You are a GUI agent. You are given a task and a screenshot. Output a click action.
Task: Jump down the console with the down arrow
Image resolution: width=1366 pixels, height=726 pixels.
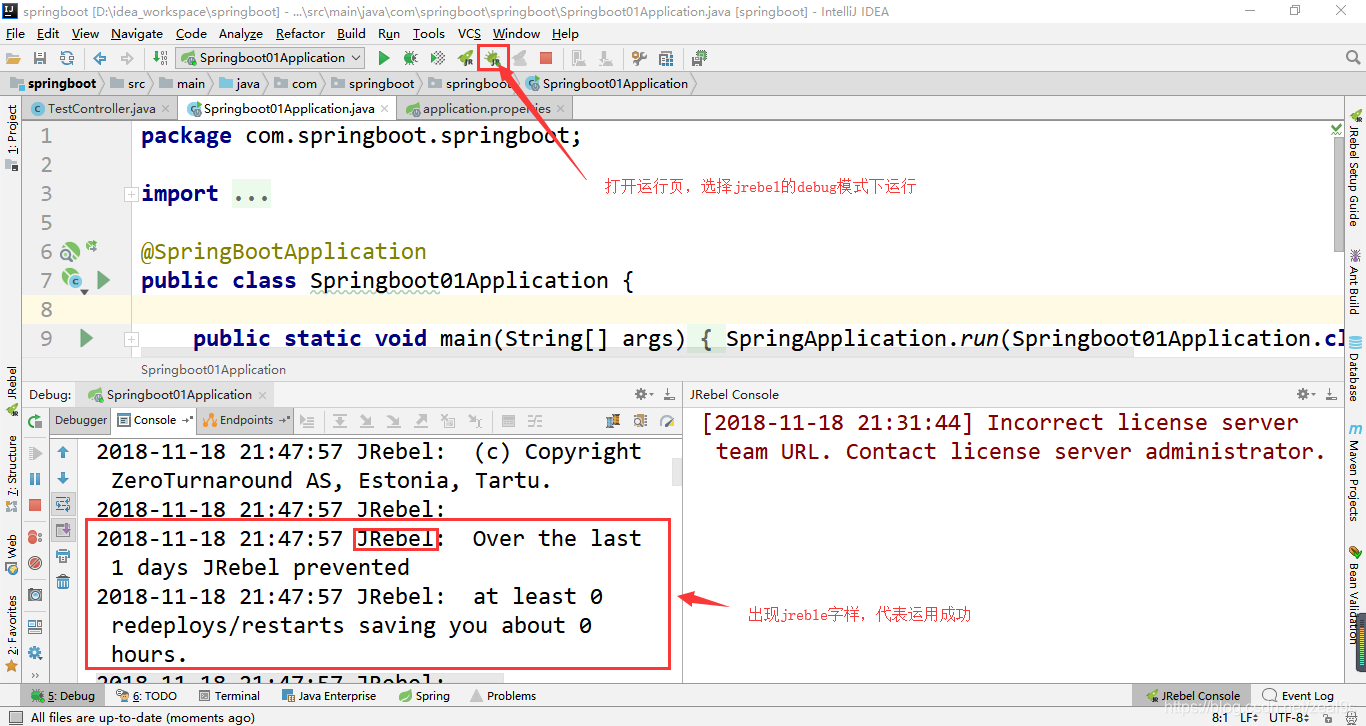[x=63, y=478]
